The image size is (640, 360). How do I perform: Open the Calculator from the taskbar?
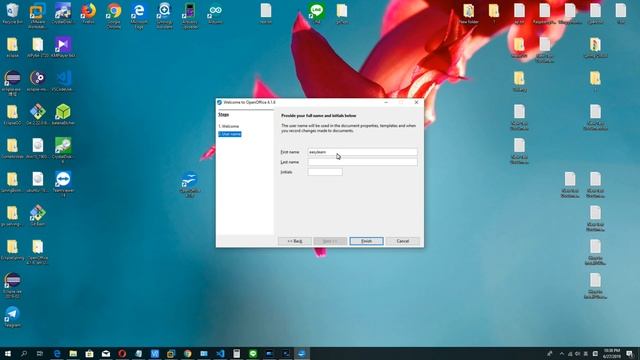[236, 353]
